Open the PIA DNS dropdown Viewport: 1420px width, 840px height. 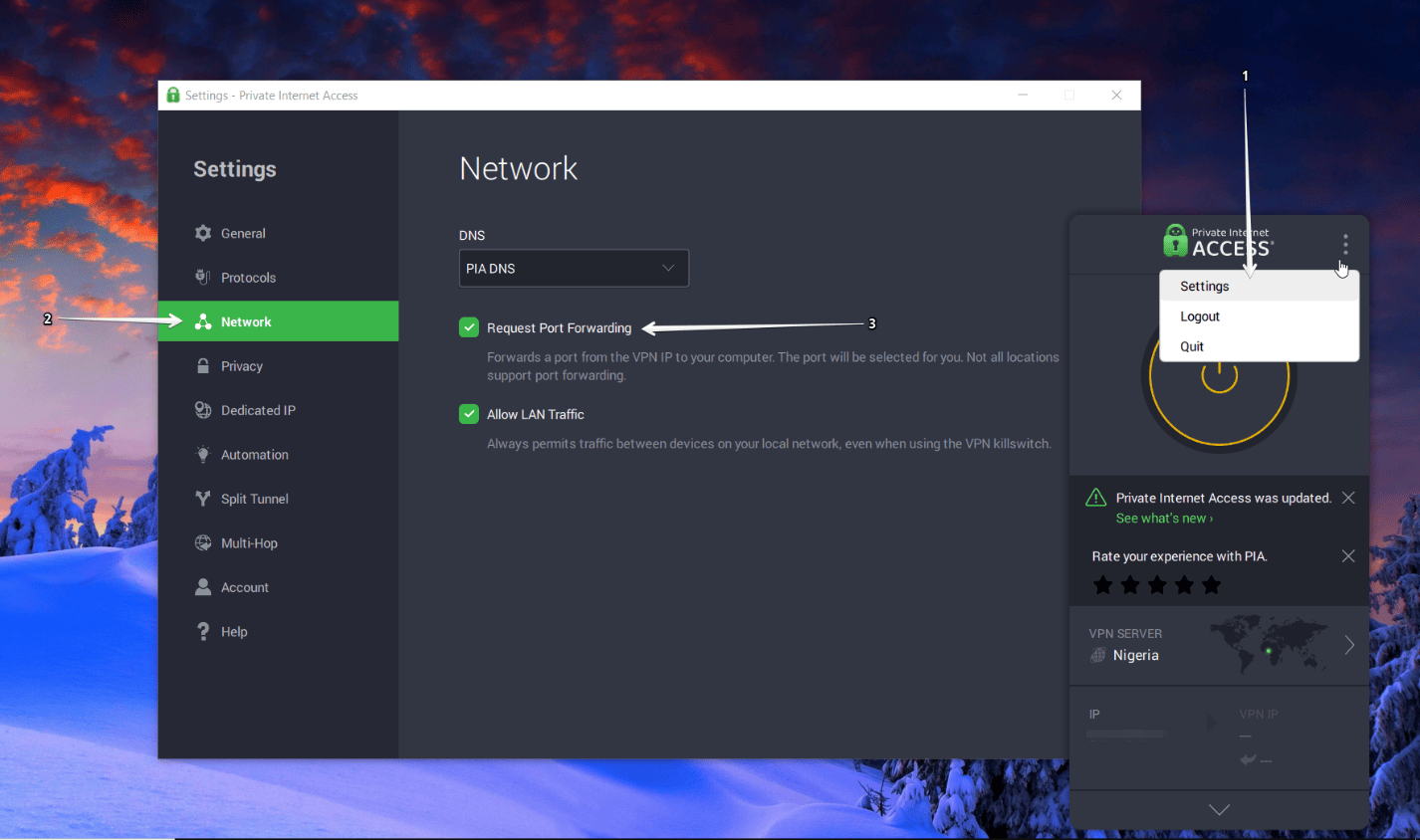pos(574,268)
